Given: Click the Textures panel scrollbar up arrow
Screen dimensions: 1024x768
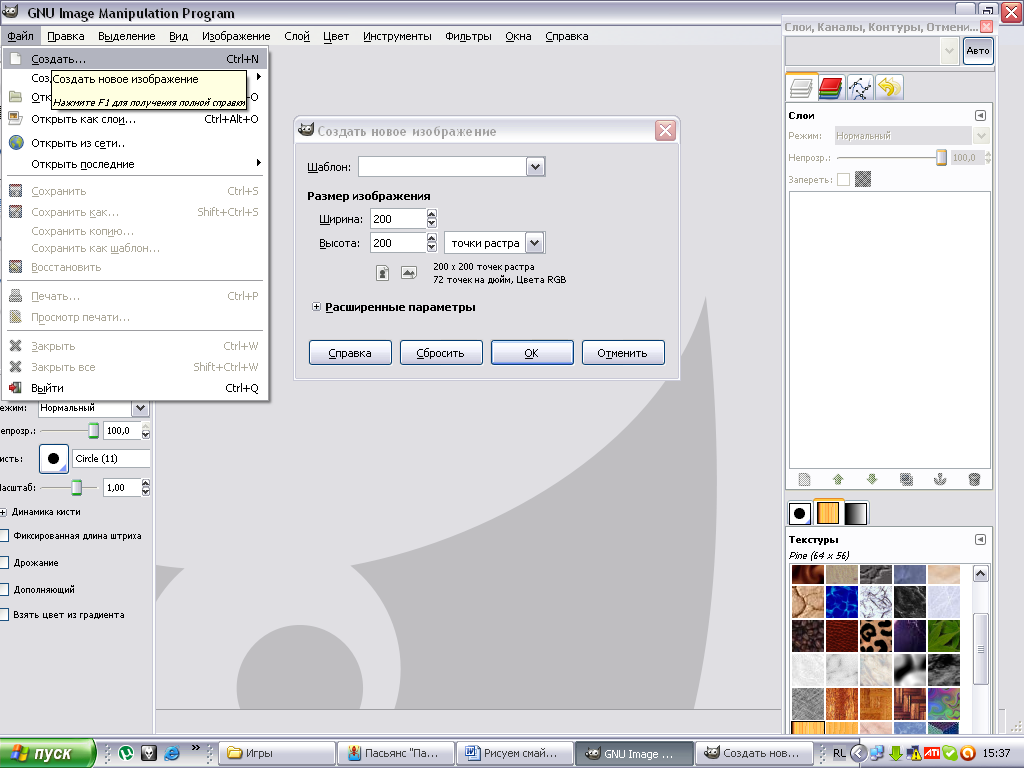Looking at the screenshot, I should (980, 573).
